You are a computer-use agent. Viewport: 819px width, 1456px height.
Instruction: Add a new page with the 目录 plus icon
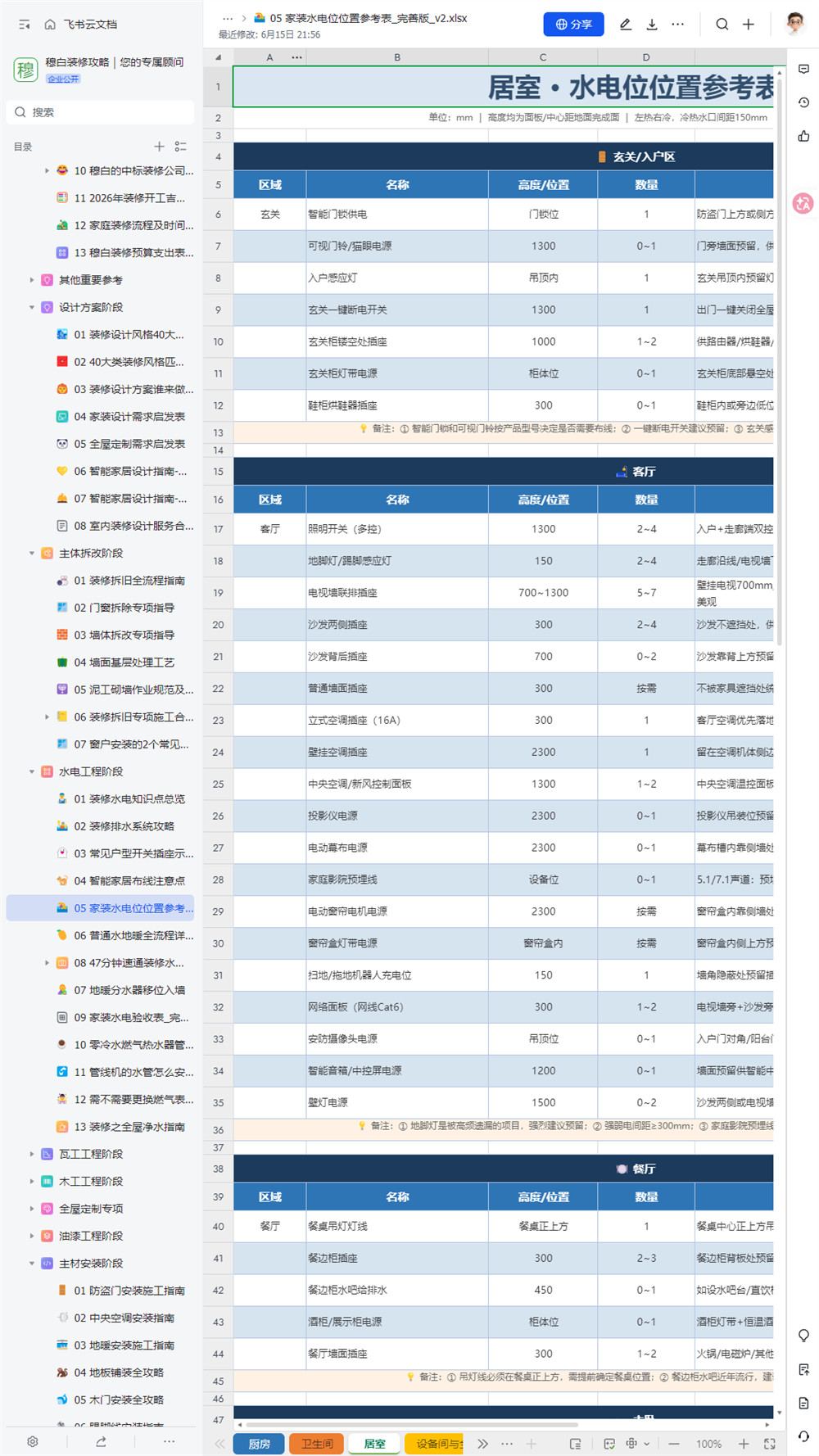[x=159, y=147]
